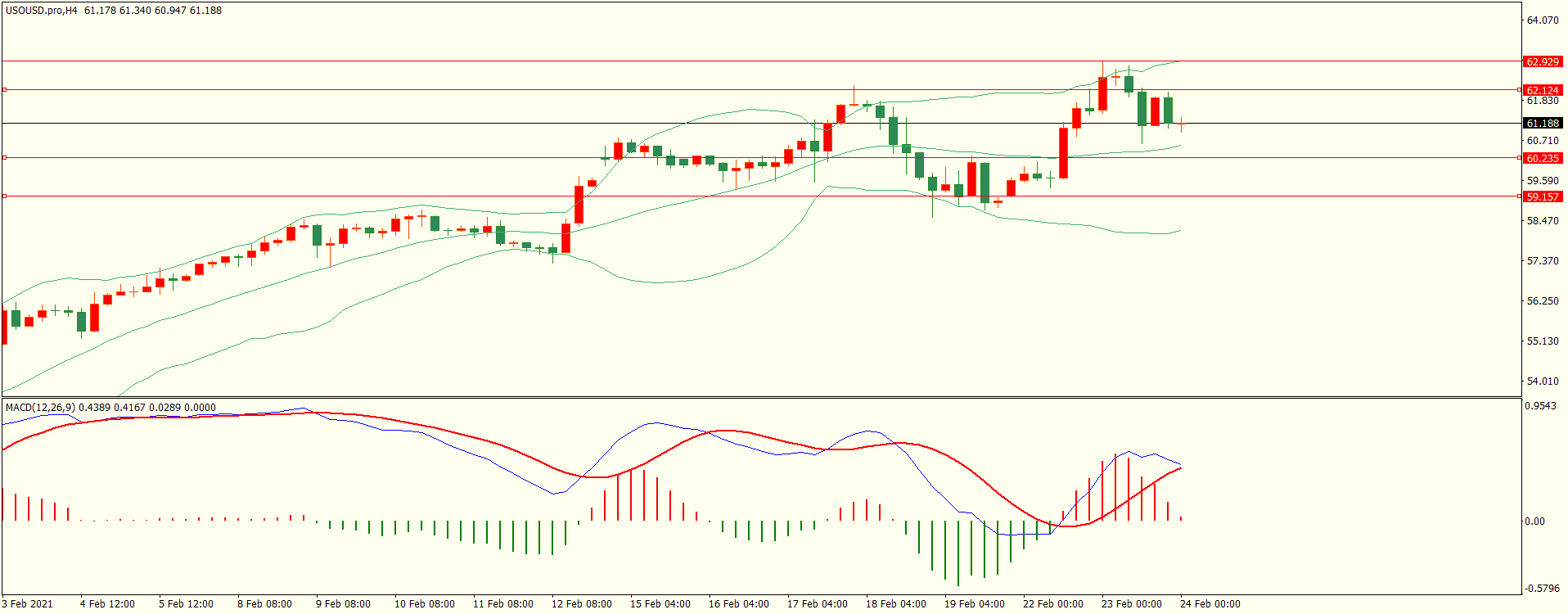
Task: Select the 62.124 horizontal line price tag
Action: [1542, 90]
